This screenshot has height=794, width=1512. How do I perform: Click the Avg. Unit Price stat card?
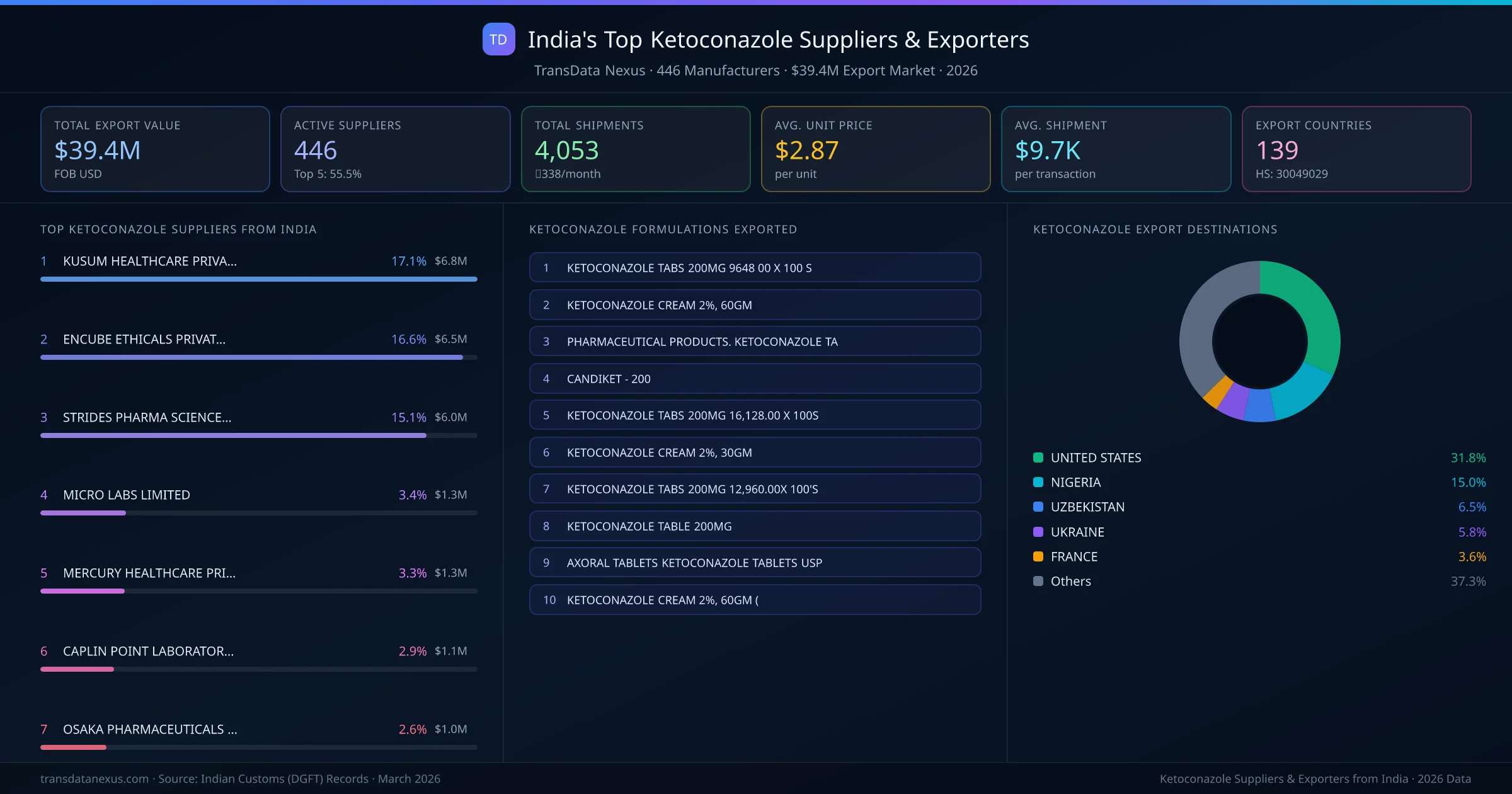coord(876,149)
